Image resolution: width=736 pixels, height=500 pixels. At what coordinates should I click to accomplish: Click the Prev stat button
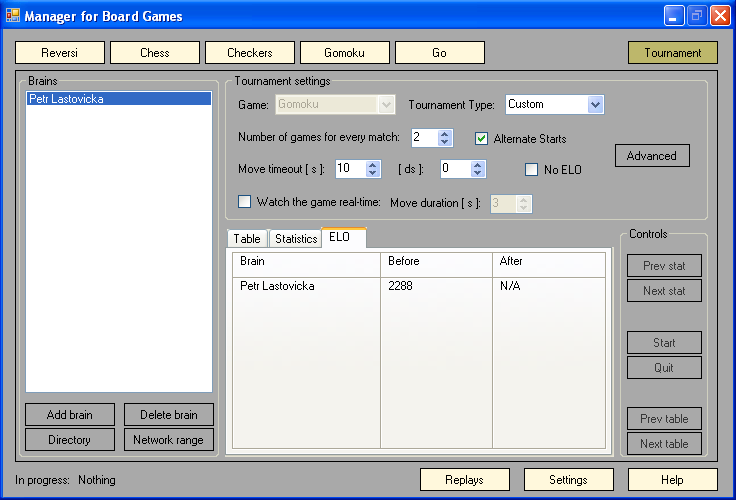pos(664,266)
